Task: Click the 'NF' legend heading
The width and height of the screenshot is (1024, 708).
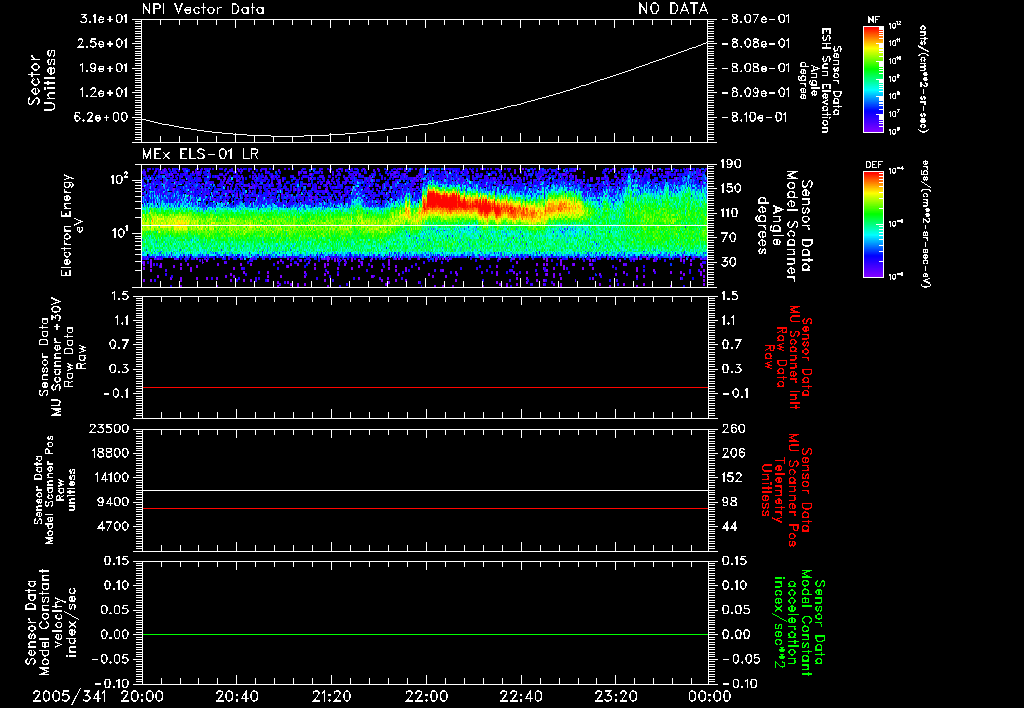Action: (x=873, y=20)
